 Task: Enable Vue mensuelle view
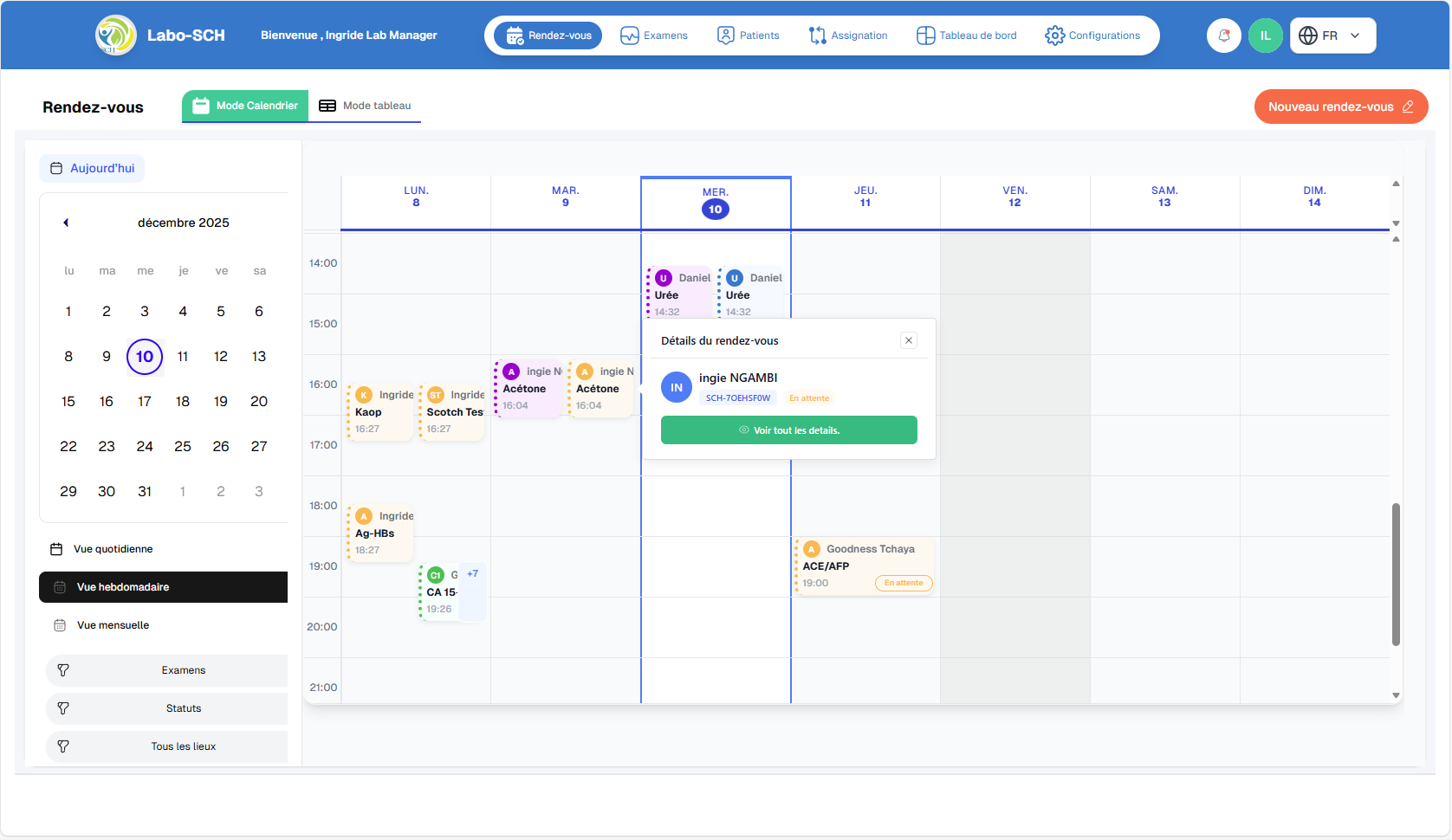pos(113,624)
